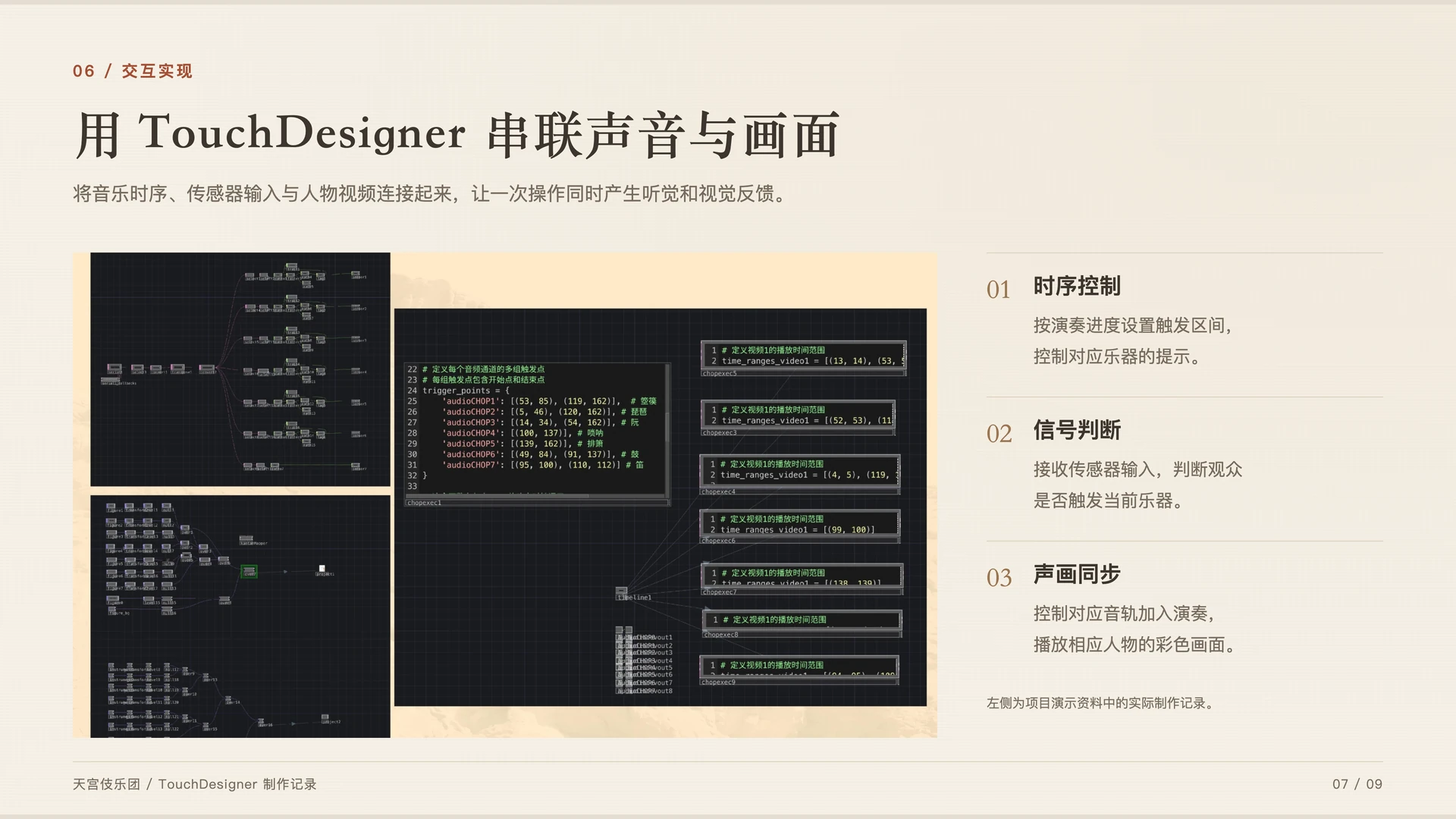Open the large code and chopexec screenshot
Viewport: 1456px width, 819px height.
point(661,507)
